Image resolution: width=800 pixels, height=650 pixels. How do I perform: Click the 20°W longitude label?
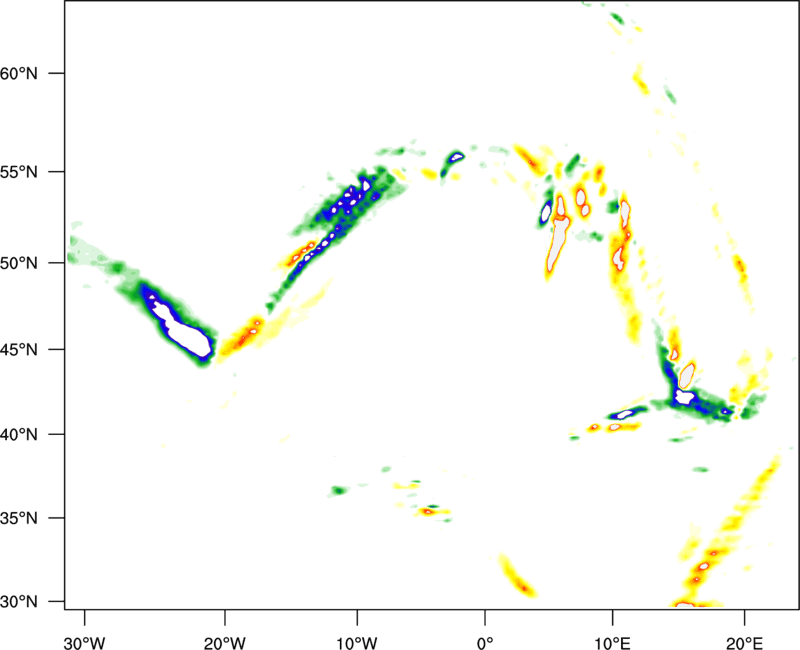tap(225, 643)
